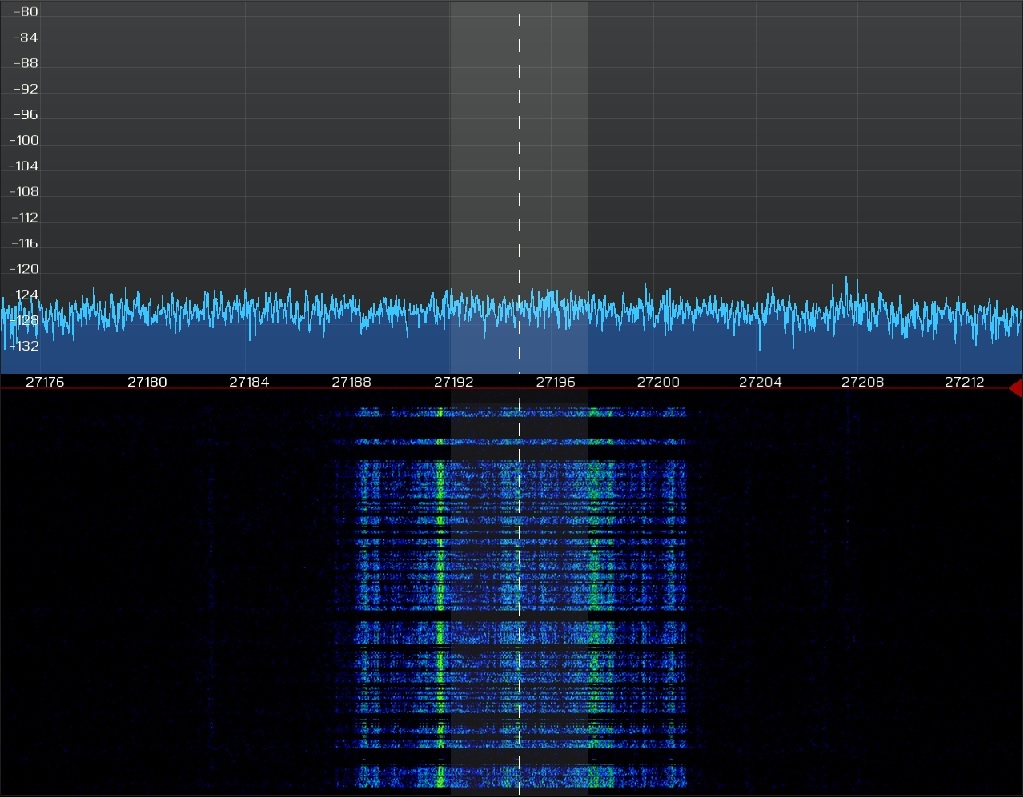Click the -100 dB scale label
Viewport: 1023px width, 797px height.
point(24,141)
